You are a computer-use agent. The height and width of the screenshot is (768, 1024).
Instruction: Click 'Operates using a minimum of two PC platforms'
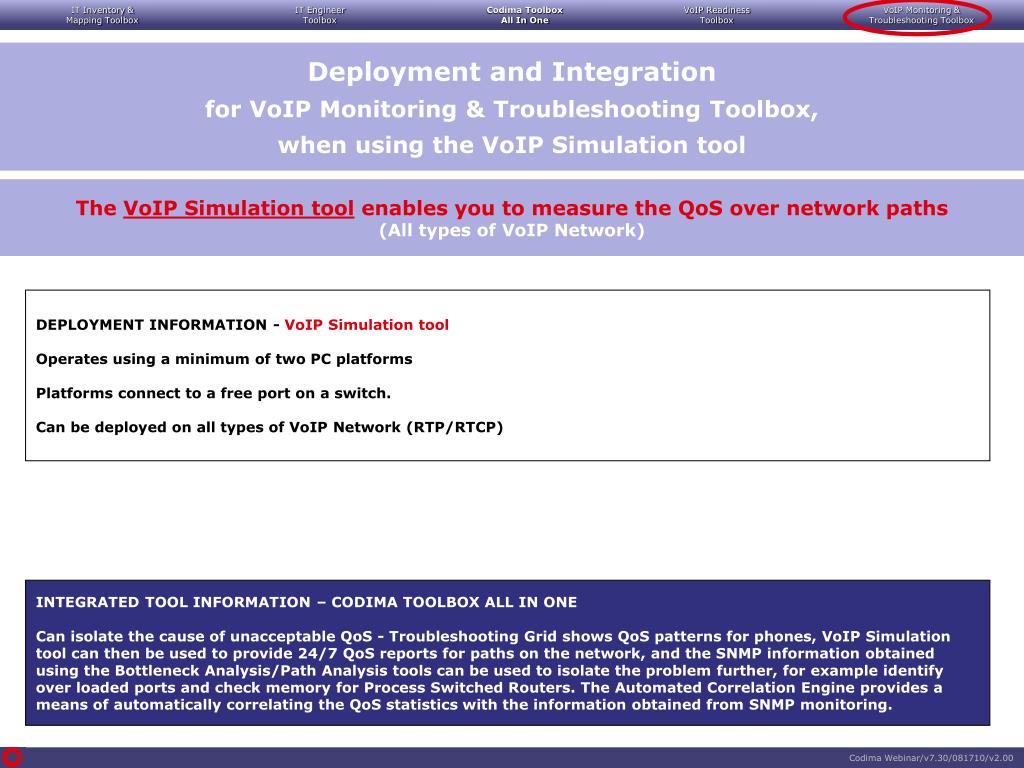(224, 359)
